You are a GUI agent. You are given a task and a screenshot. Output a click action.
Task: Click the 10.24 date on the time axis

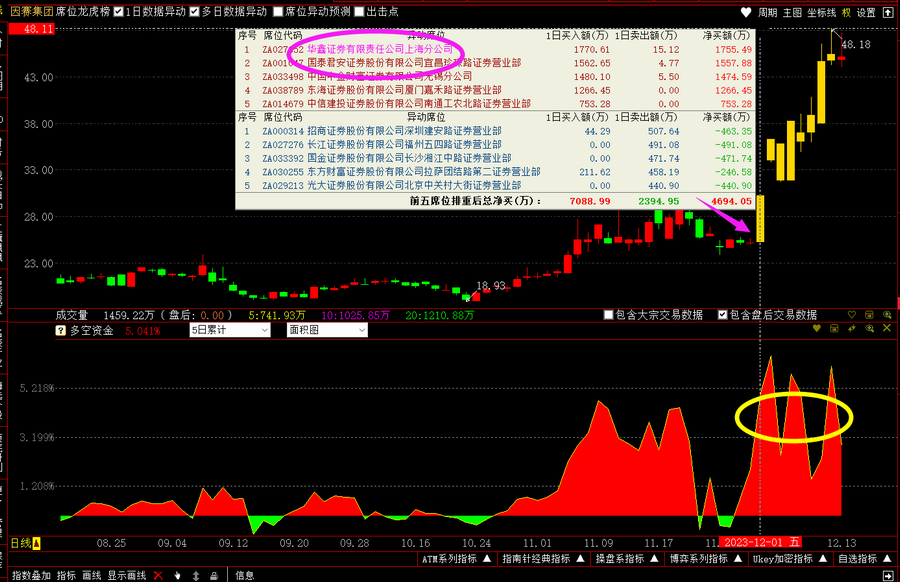click(476, 543)
